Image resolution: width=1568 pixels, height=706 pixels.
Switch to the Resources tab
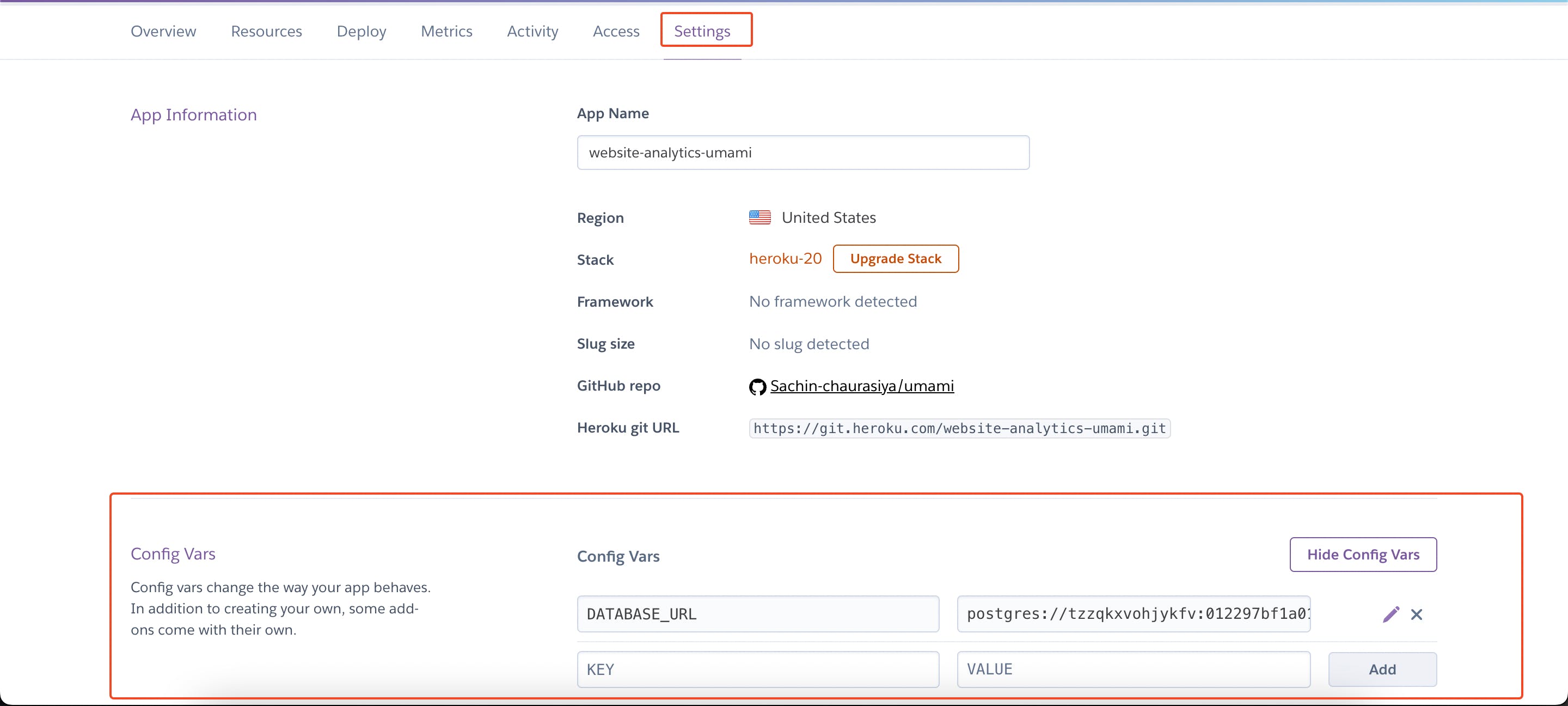click(266, 31)
